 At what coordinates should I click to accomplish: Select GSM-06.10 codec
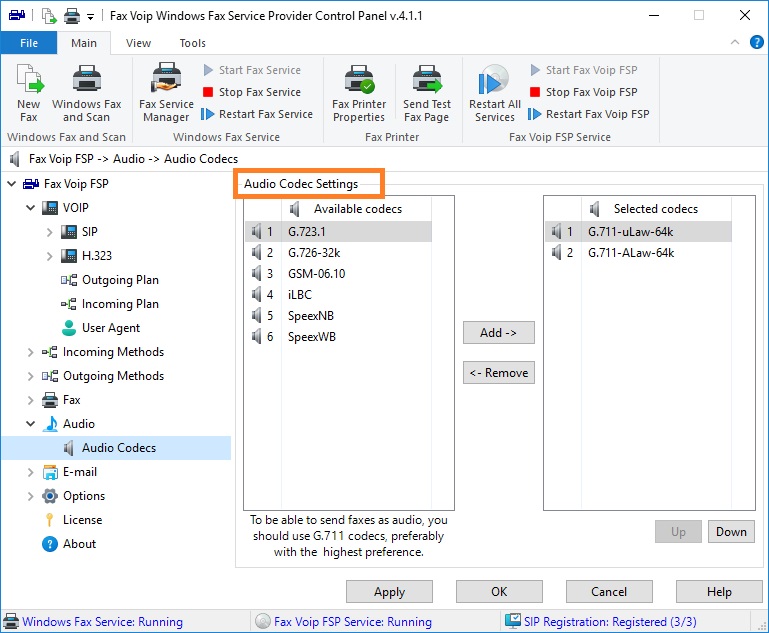click(338, 274)
